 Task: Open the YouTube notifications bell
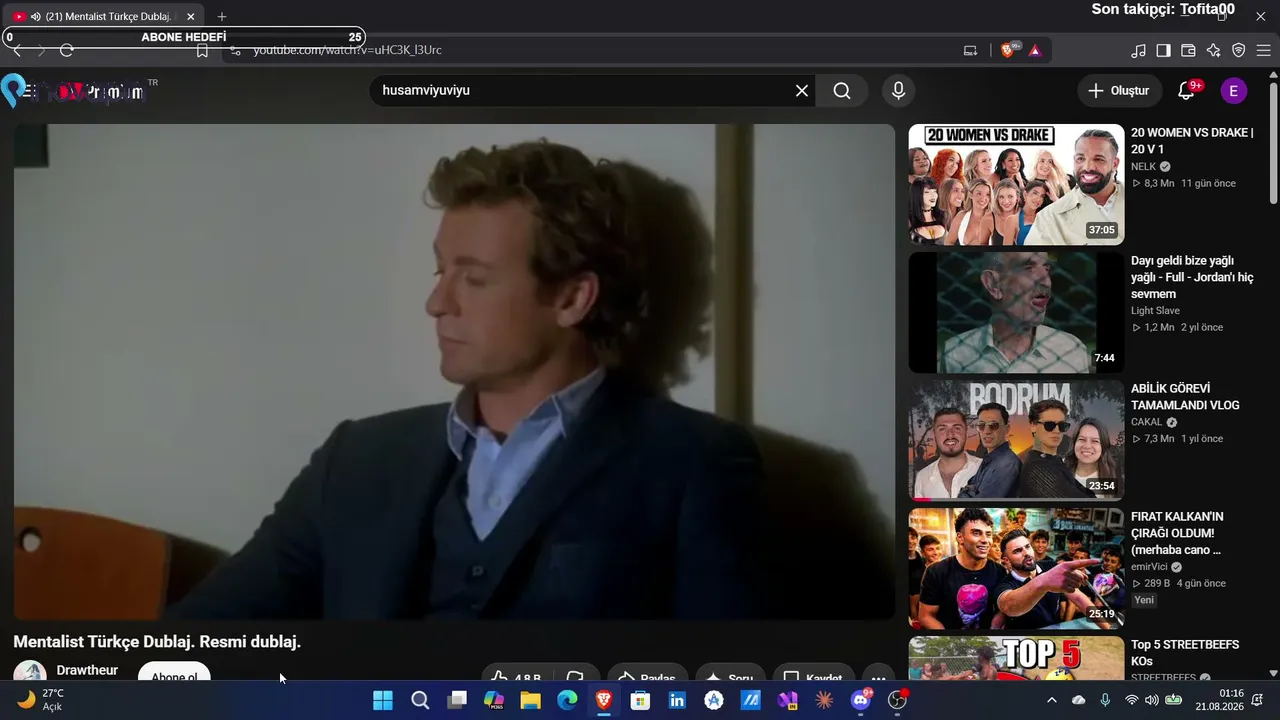click(1186, 91)
